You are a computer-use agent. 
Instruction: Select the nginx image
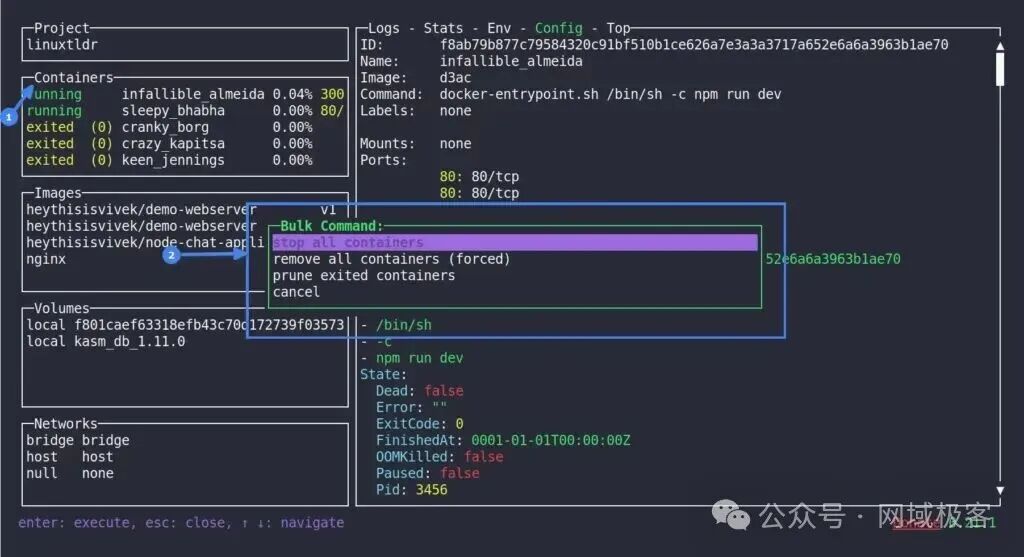[46, 259]
